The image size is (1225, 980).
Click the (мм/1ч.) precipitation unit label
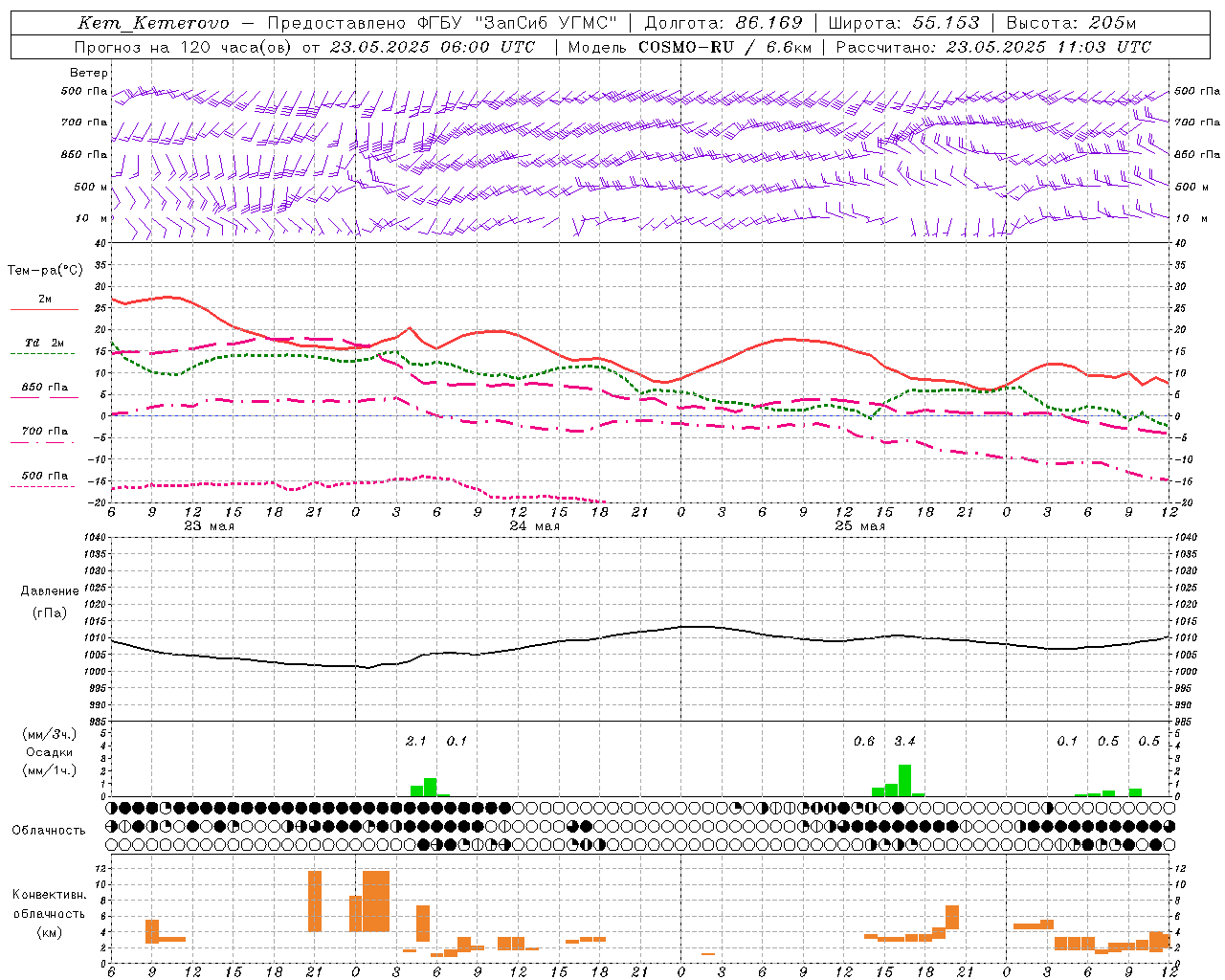pos(49,770)
